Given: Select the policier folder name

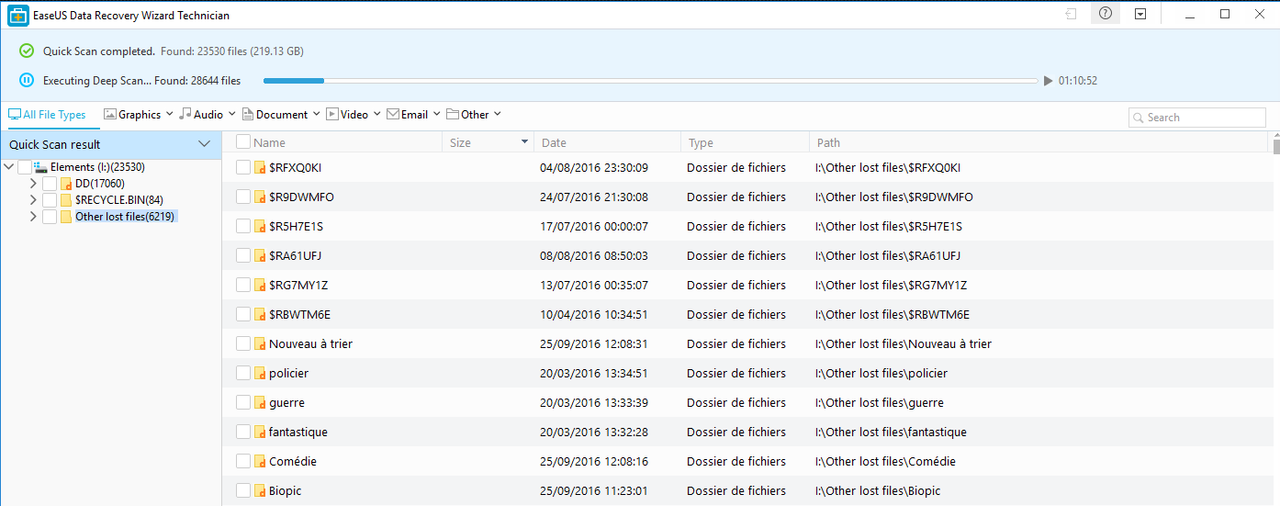Looking at the screenshot, I should point(289,373).
